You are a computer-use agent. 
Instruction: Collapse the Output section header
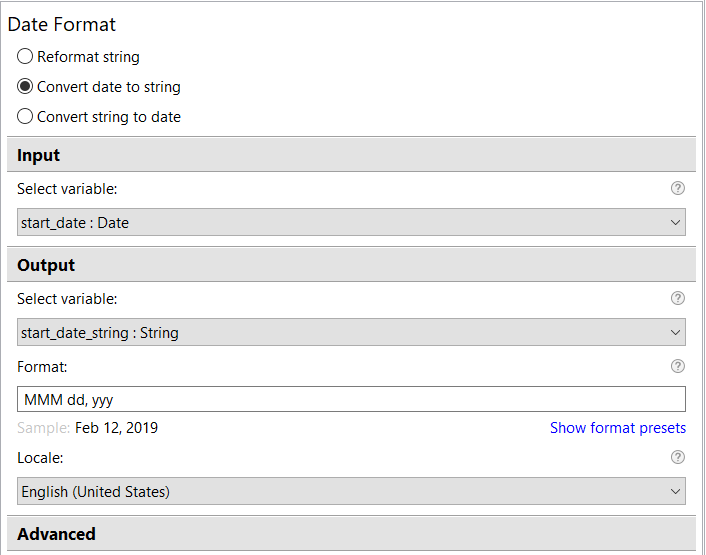coord(351,265)
